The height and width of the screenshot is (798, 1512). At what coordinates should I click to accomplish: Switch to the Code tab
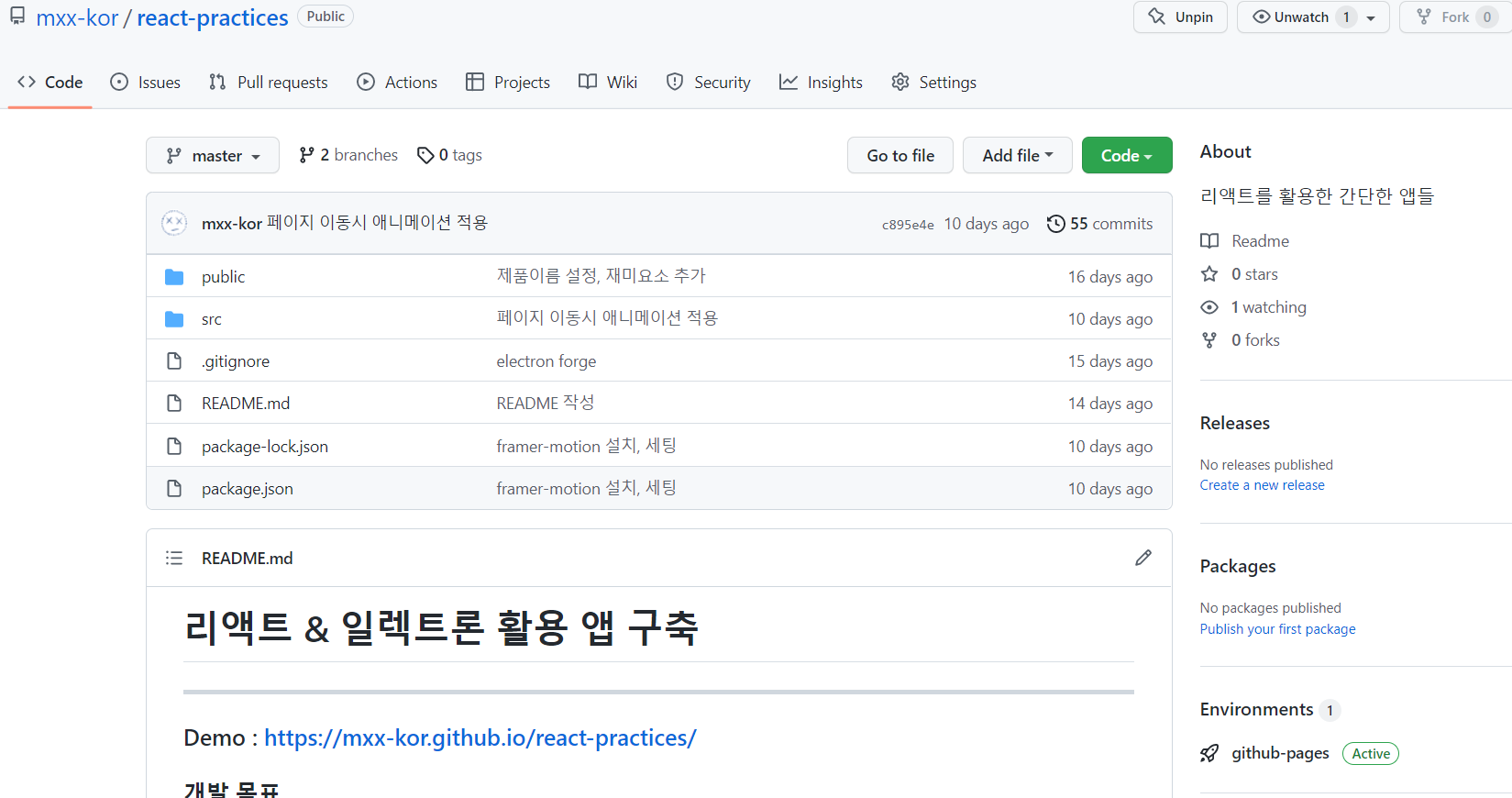tap(50, 83)
